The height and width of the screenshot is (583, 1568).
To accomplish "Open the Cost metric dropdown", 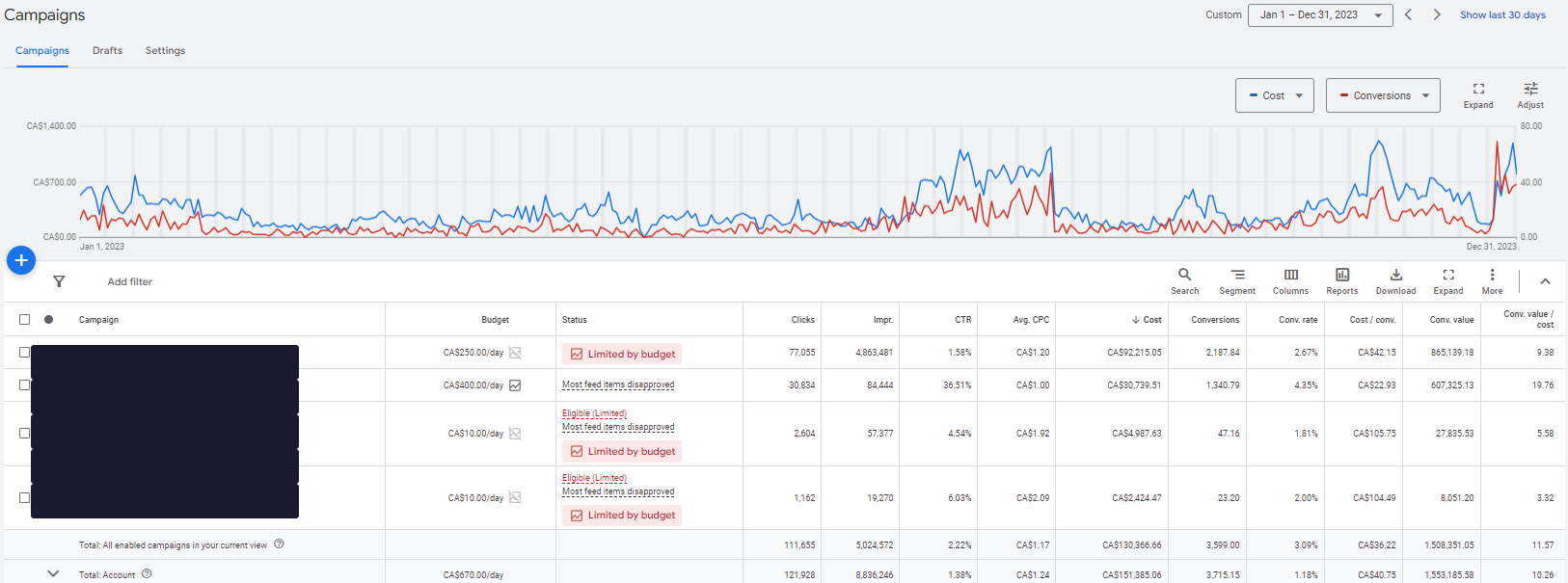I will tap(1275, 95).
